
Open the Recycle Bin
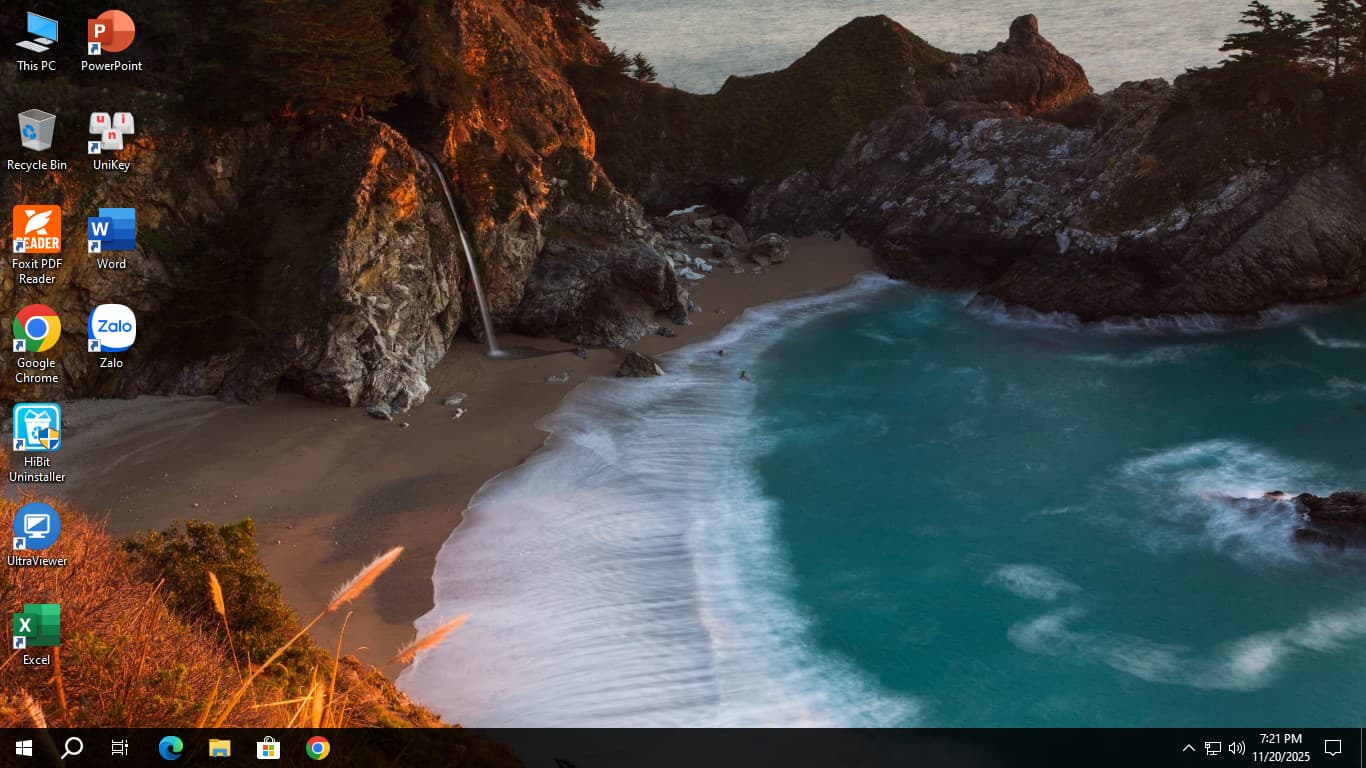click(x=36, y=130)
